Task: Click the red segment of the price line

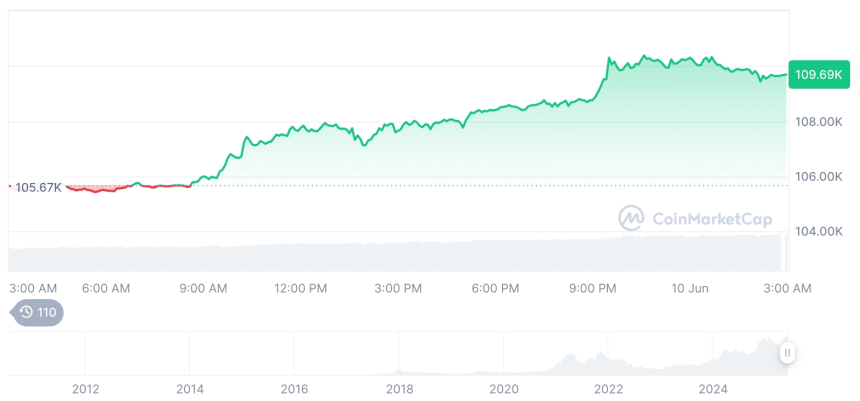Action: 100,189
